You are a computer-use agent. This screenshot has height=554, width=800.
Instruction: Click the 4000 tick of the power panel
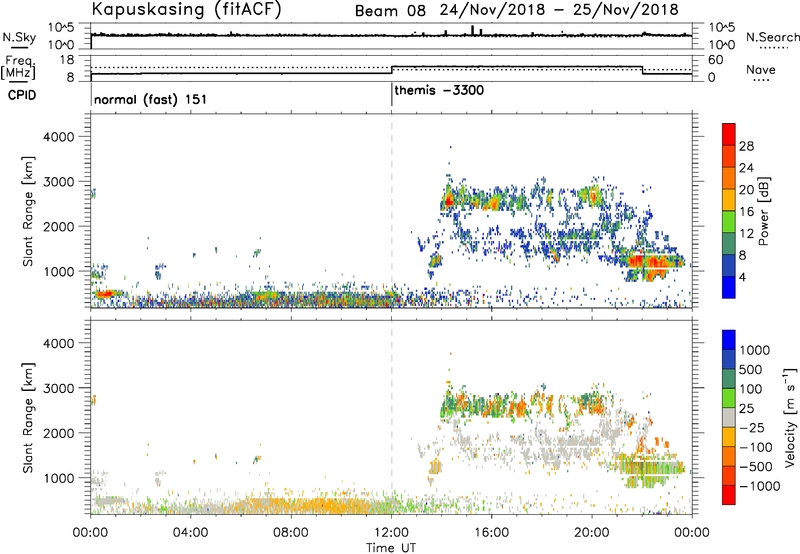(x=58, y=137)
